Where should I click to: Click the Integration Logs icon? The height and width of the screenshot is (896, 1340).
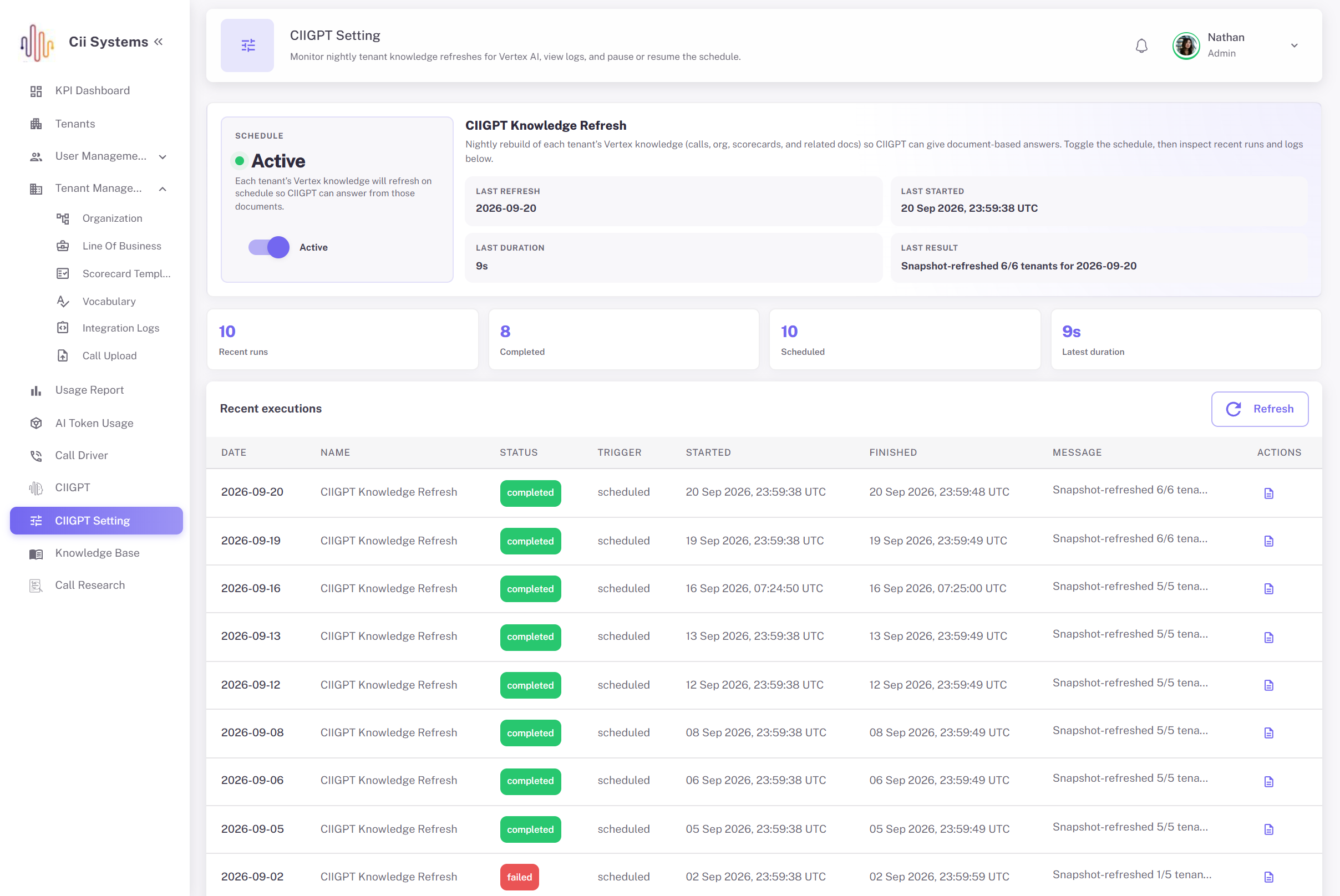pos(63,328)
